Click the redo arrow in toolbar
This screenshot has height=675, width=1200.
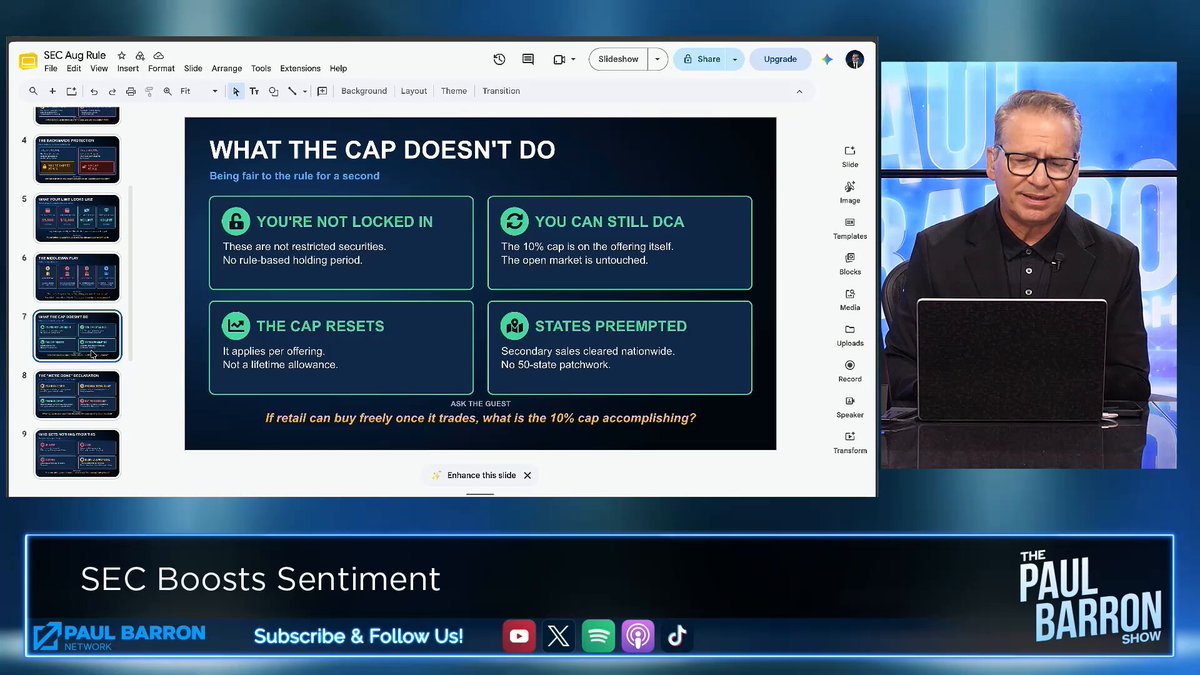click(x=111, y=91)
